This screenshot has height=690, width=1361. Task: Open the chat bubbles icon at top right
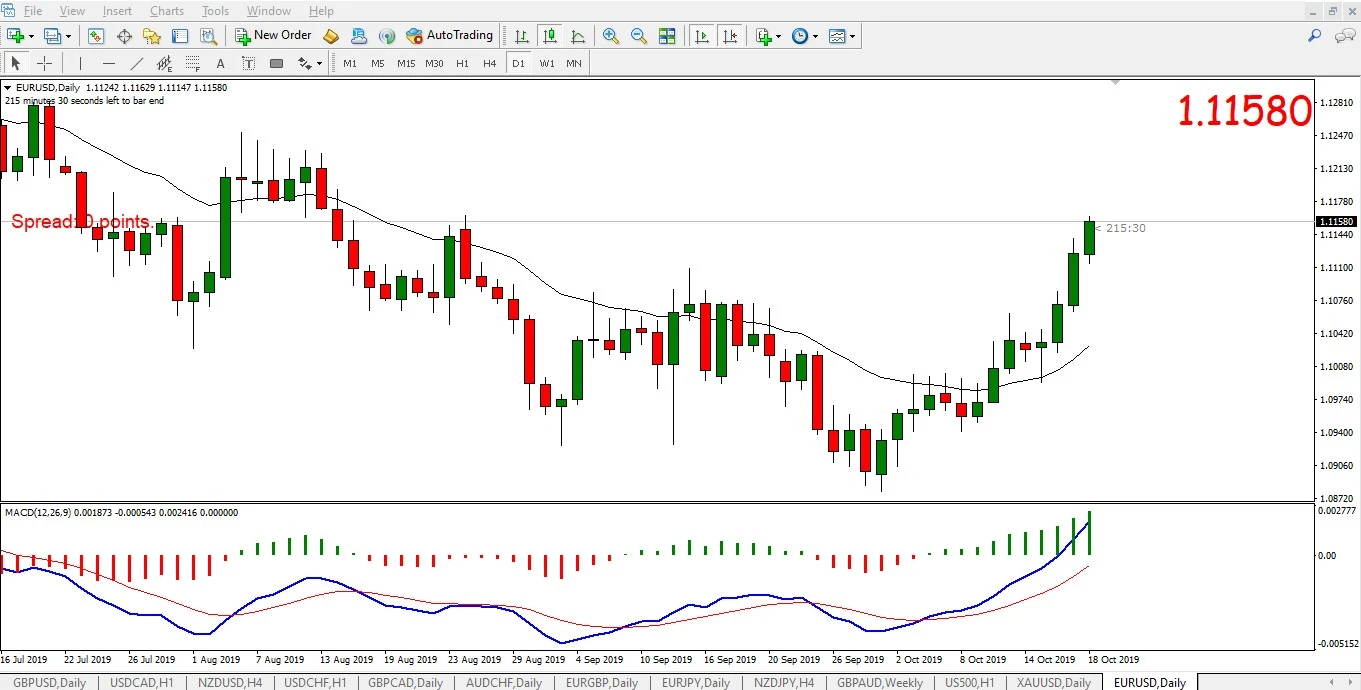pos(1345,36)
